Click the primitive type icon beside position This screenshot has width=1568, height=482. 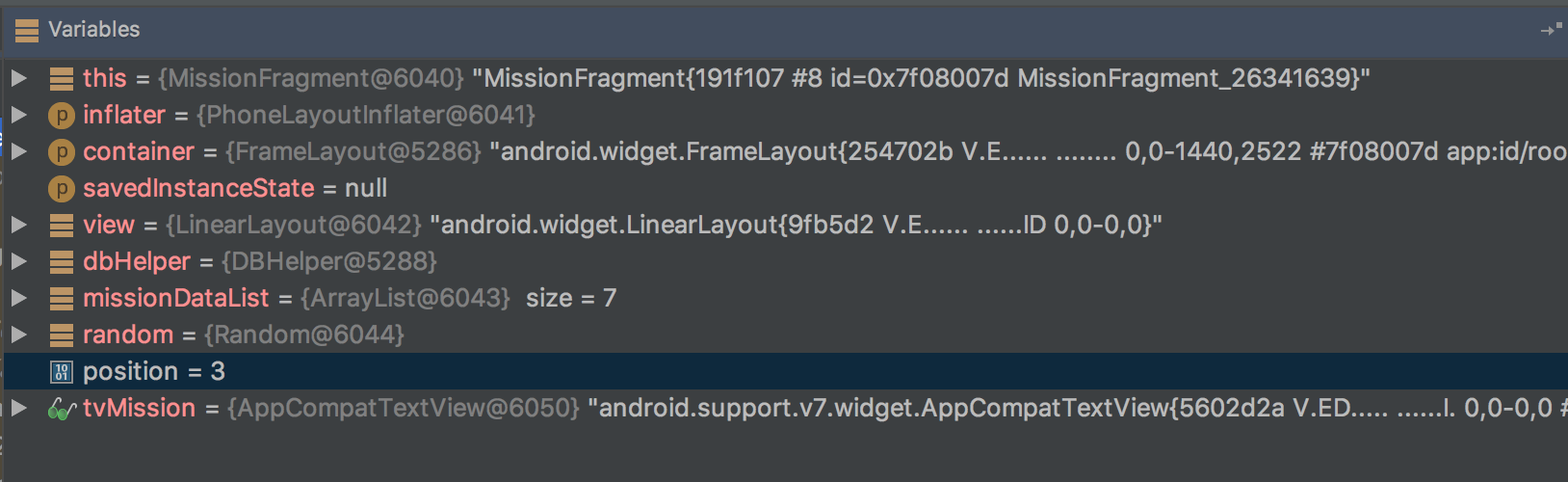tap(61, 372)
